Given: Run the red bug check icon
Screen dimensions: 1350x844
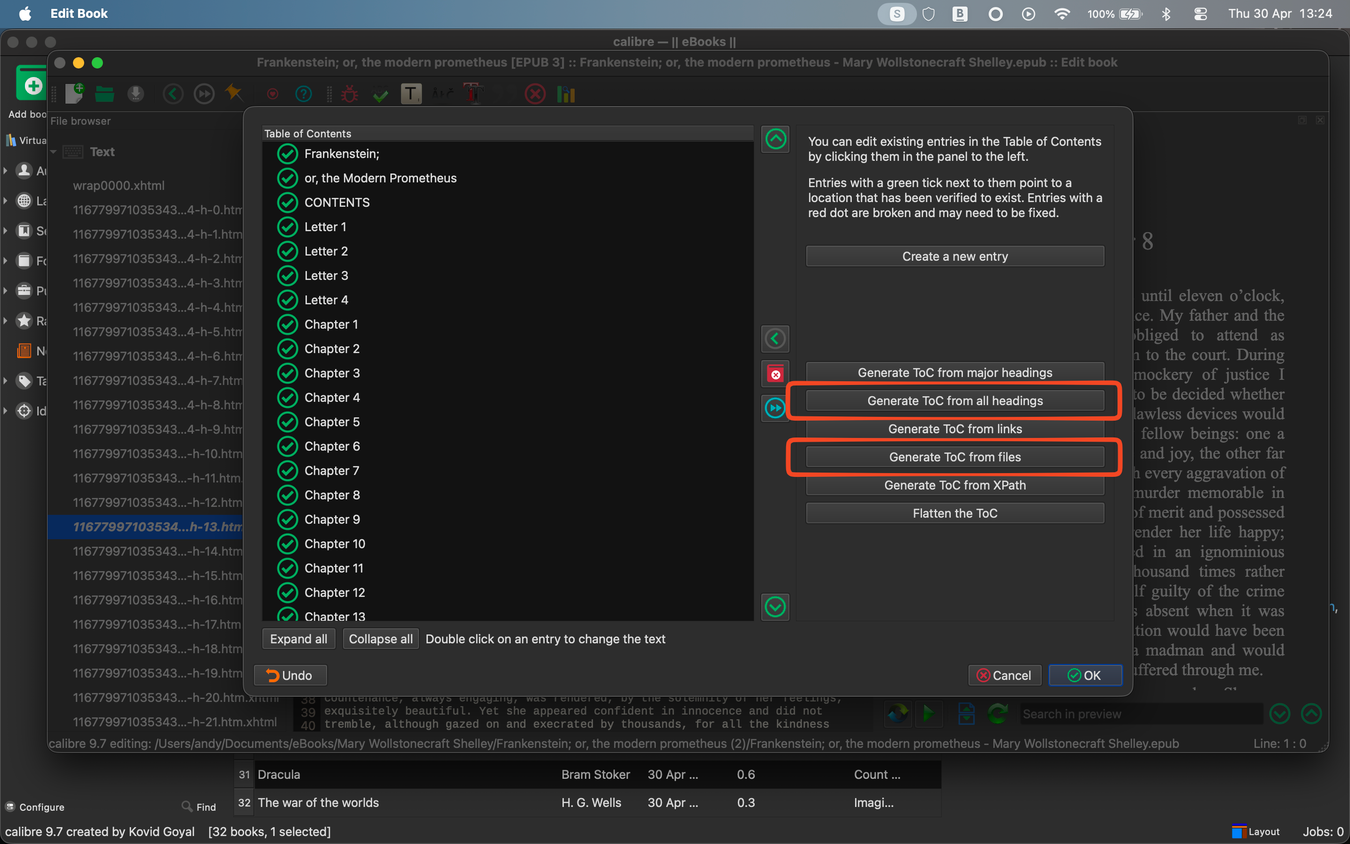Looking at the screenshot, I should click(x=349, y=94).
